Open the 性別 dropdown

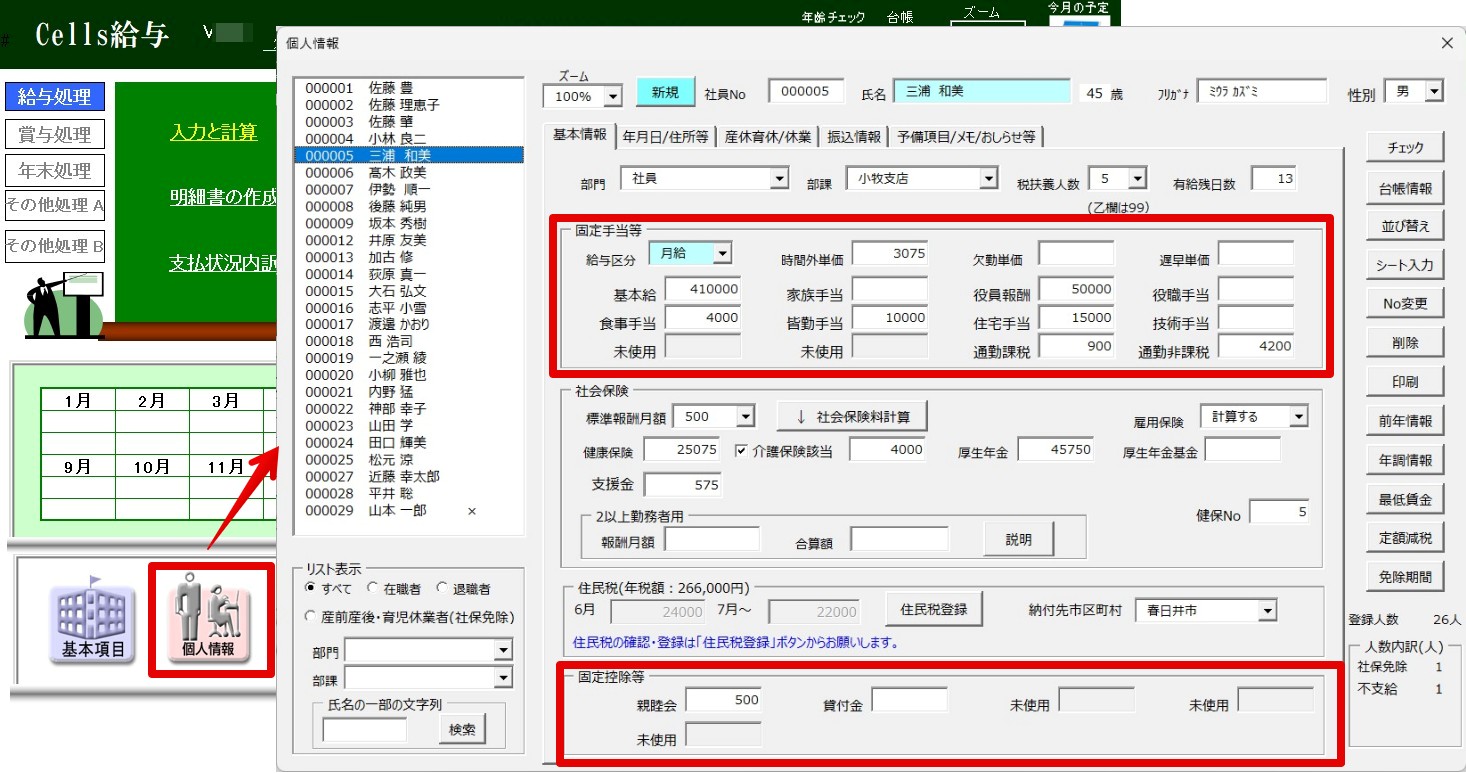point(1434,92)
